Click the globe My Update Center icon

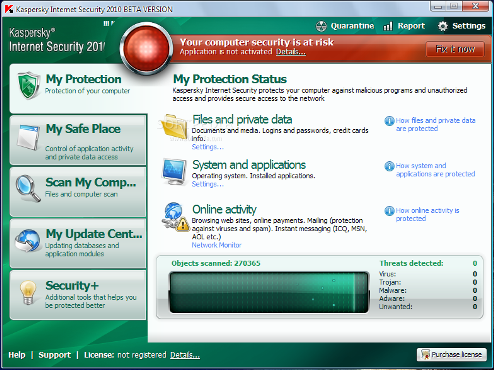[x=27, y=241]
